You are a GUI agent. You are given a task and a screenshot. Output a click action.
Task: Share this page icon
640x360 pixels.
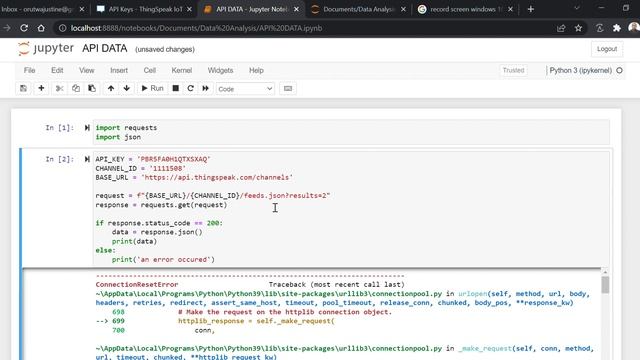click(x=561, y=28)
